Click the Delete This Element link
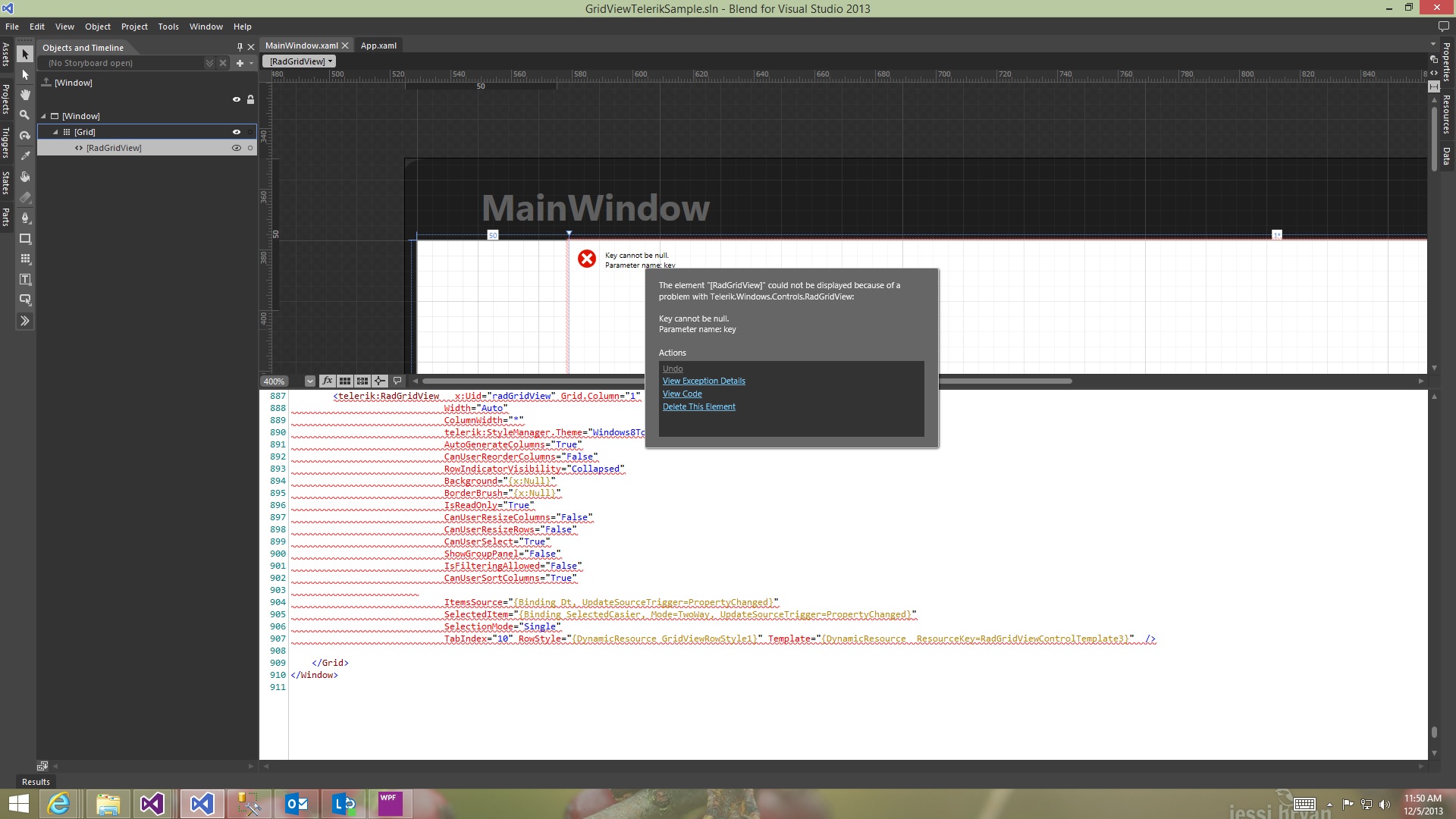The width and height of the screenshot is (1456, 819). pos(698,406)
